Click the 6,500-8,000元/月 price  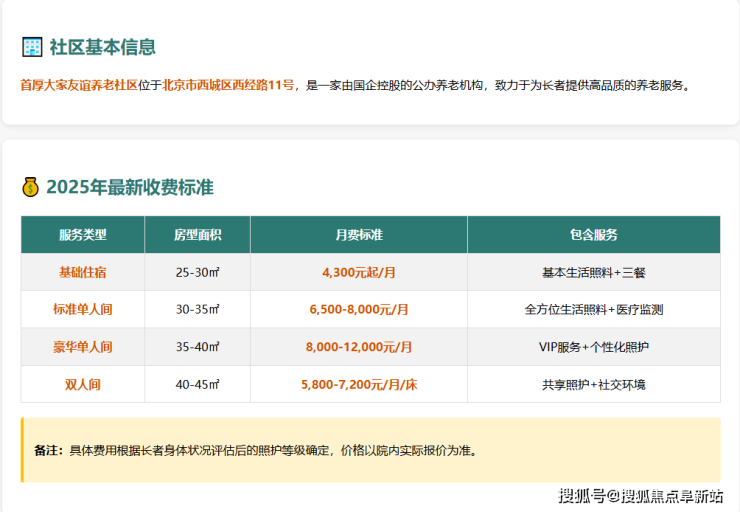point(358,309)
